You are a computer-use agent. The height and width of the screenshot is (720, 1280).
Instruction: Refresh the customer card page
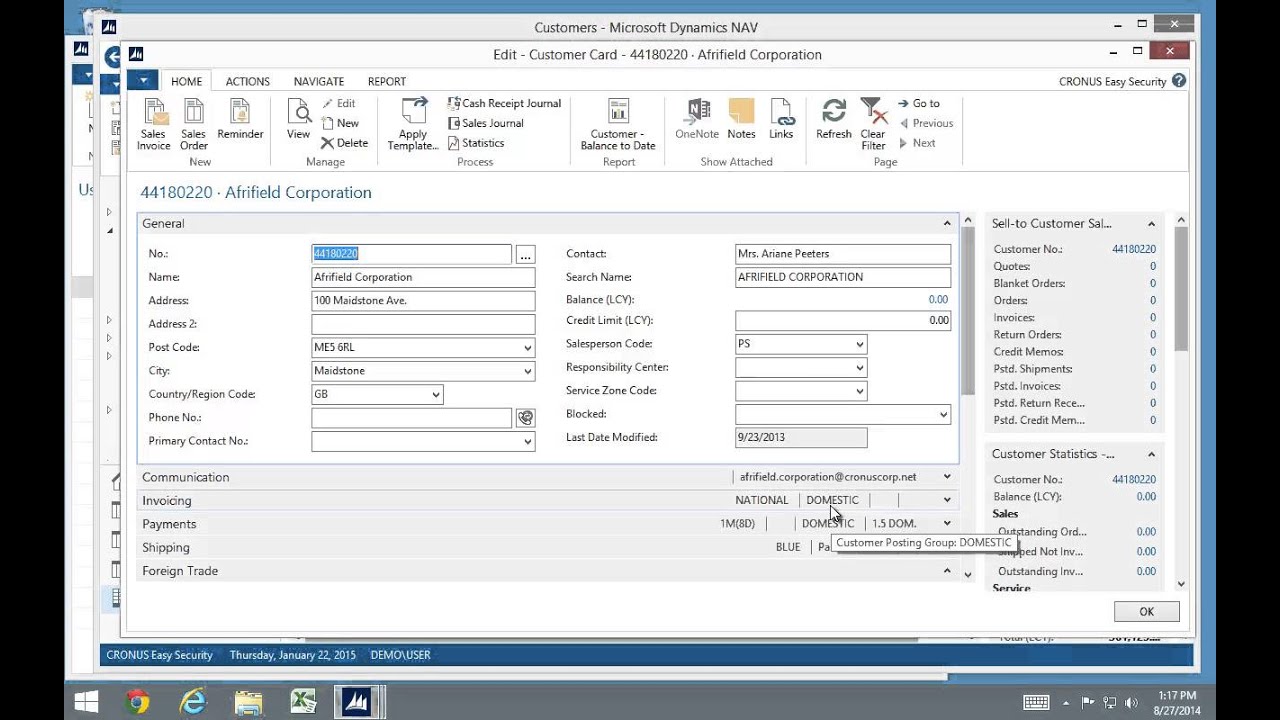tap(833, 119)
